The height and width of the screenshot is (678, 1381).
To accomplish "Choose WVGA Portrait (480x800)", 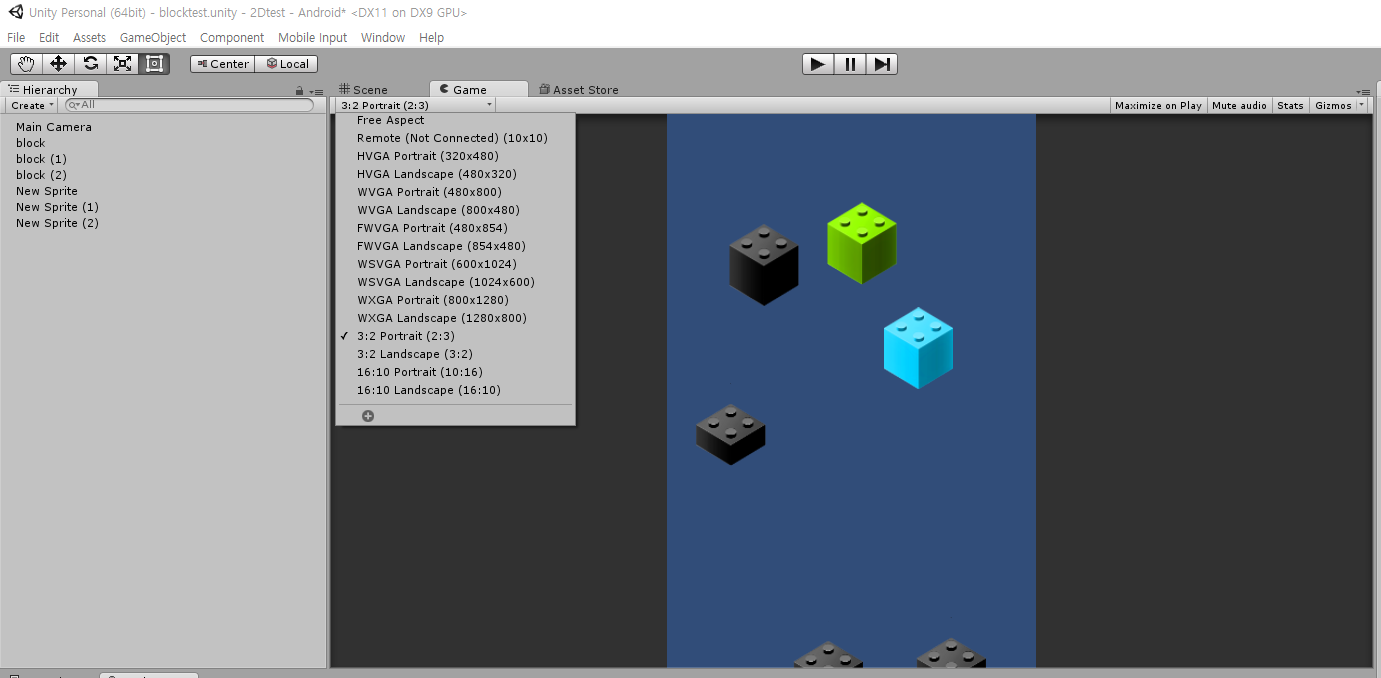I will [x=455, y=192].
